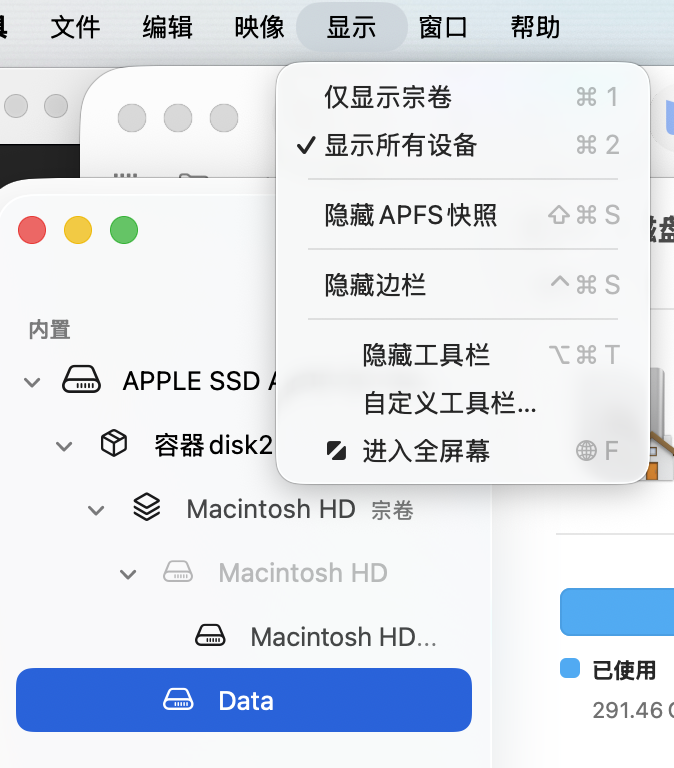The height and width of the screenshot is (768, 674).
Task: Select 显示所有设备 checked menu option
Action: coord(400,146)
